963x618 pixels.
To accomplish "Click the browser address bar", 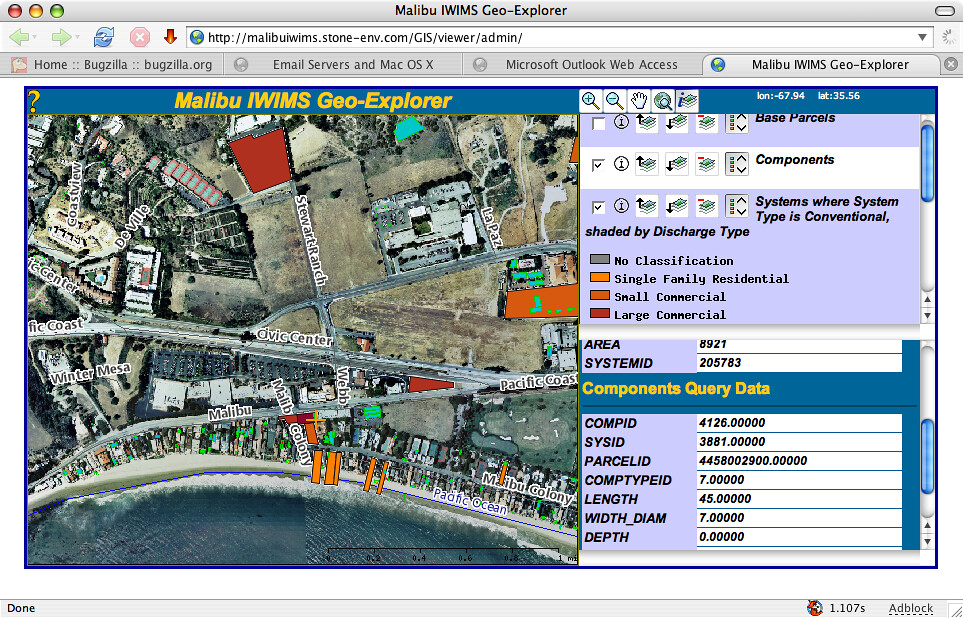I will pos(558,37).
